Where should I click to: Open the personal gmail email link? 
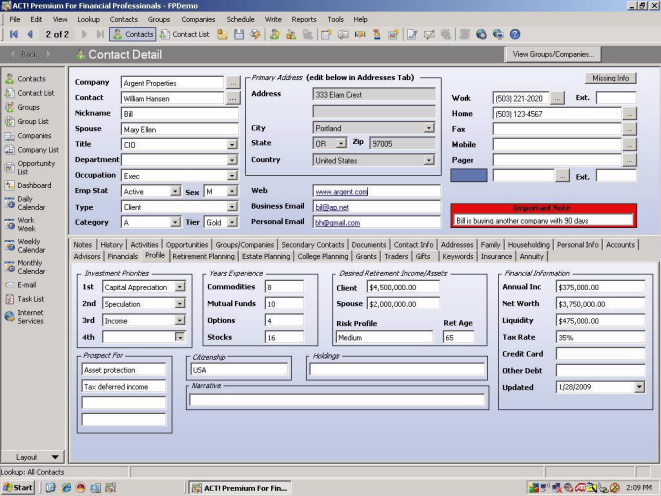(337, 223)
